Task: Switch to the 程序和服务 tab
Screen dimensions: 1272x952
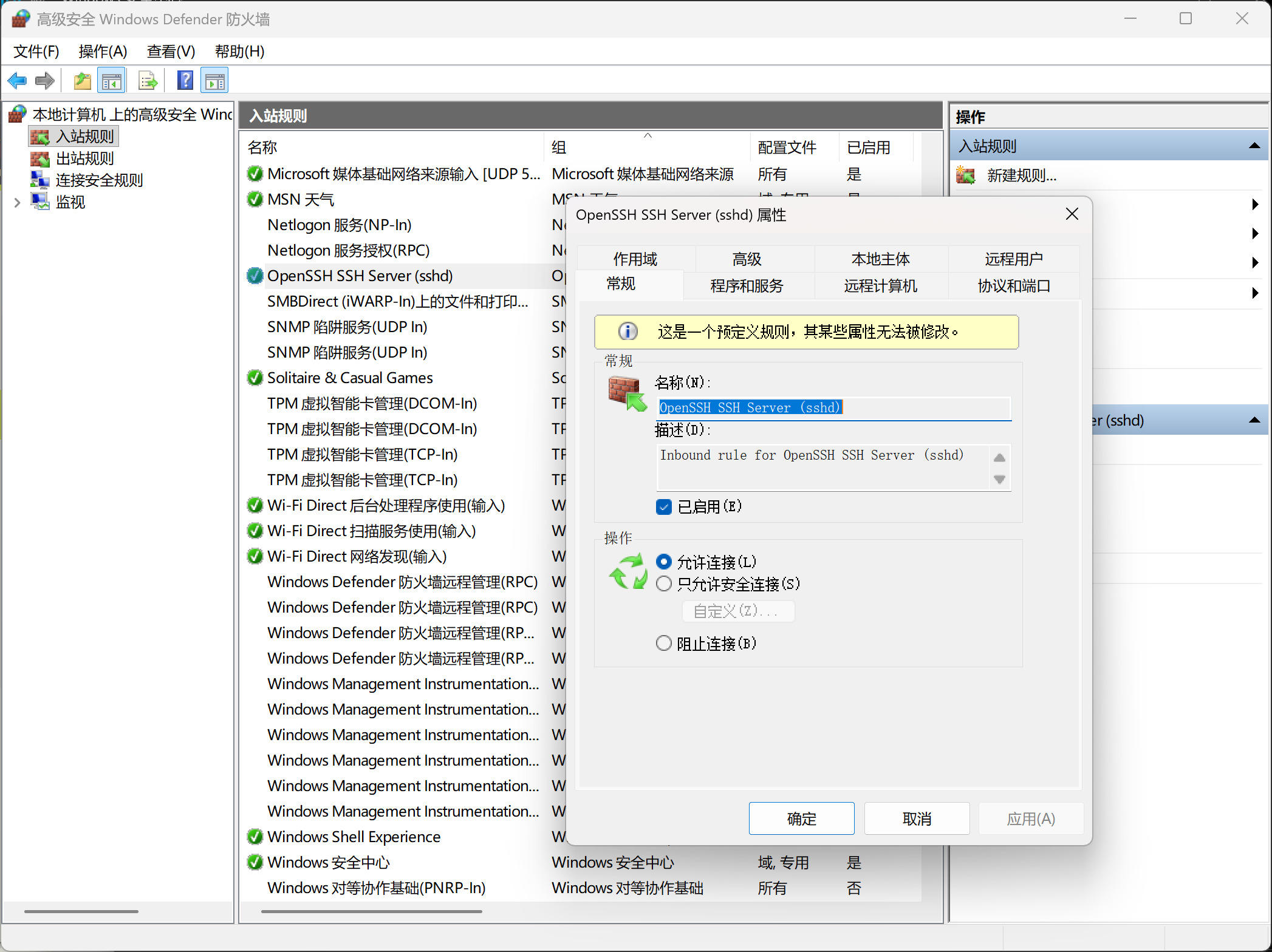Action: (x=747, y=286)
